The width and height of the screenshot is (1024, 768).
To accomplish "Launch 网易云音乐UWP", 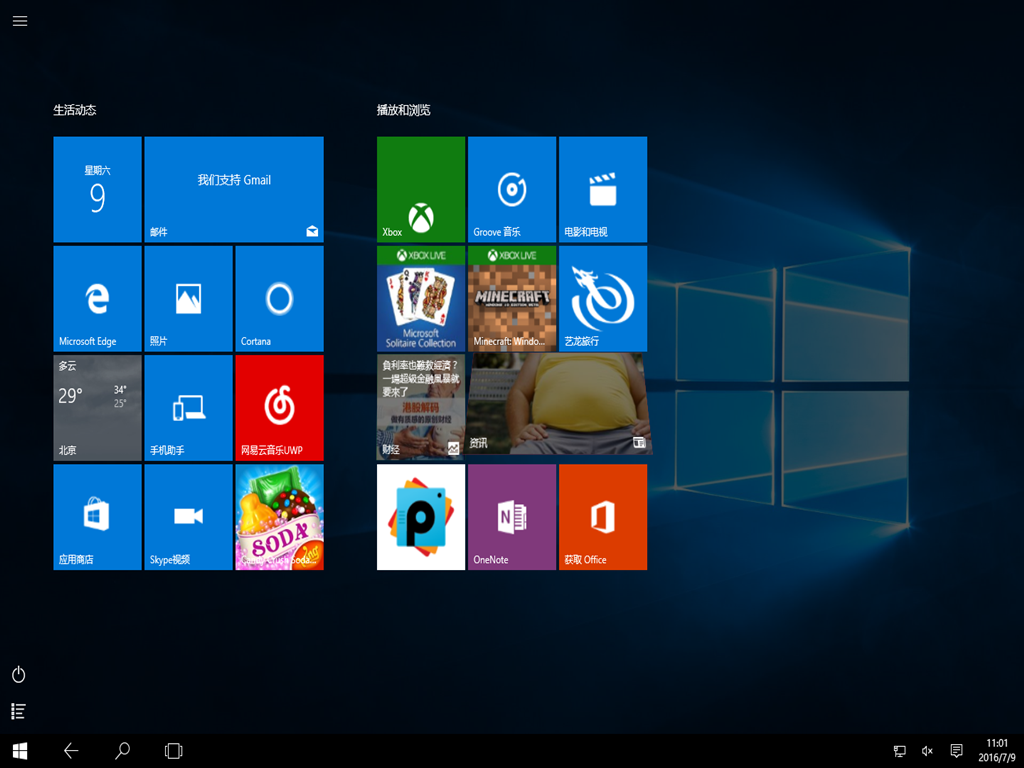I will click(279, 407).
